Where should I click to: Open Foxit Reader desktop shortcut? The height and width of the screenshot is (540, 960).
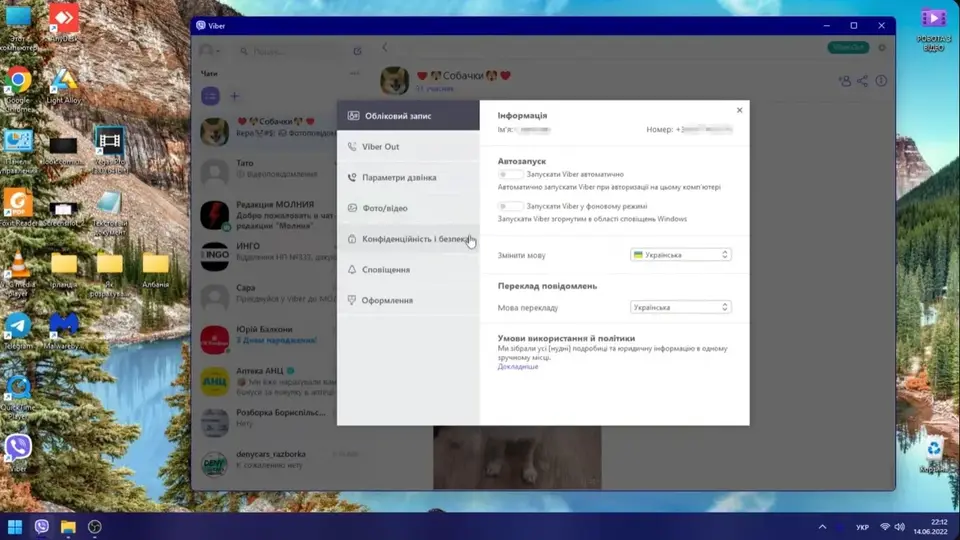18,208
